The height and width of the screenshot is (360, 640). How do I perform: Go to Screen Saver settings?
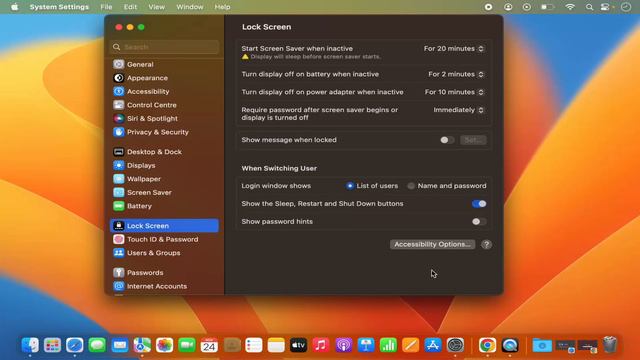[x=164, y=192]
